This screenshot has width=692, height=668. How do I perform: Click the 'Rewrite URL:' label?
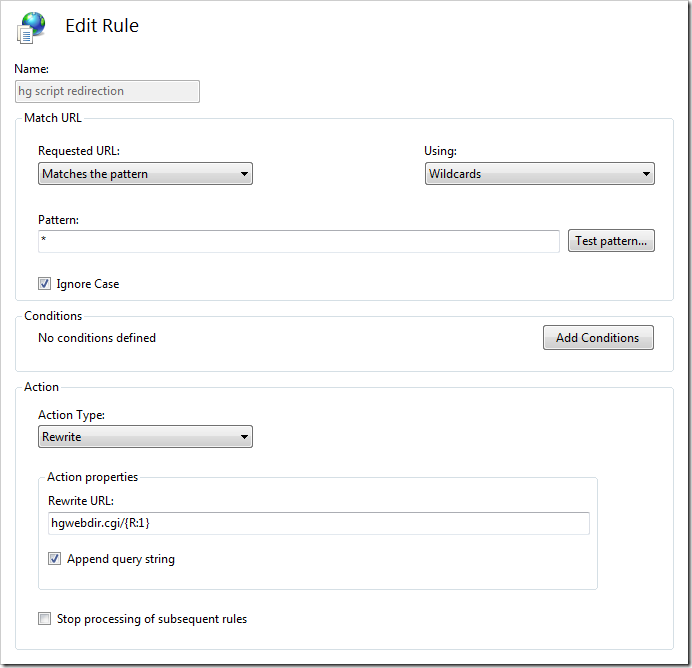[x=81, y=501]
